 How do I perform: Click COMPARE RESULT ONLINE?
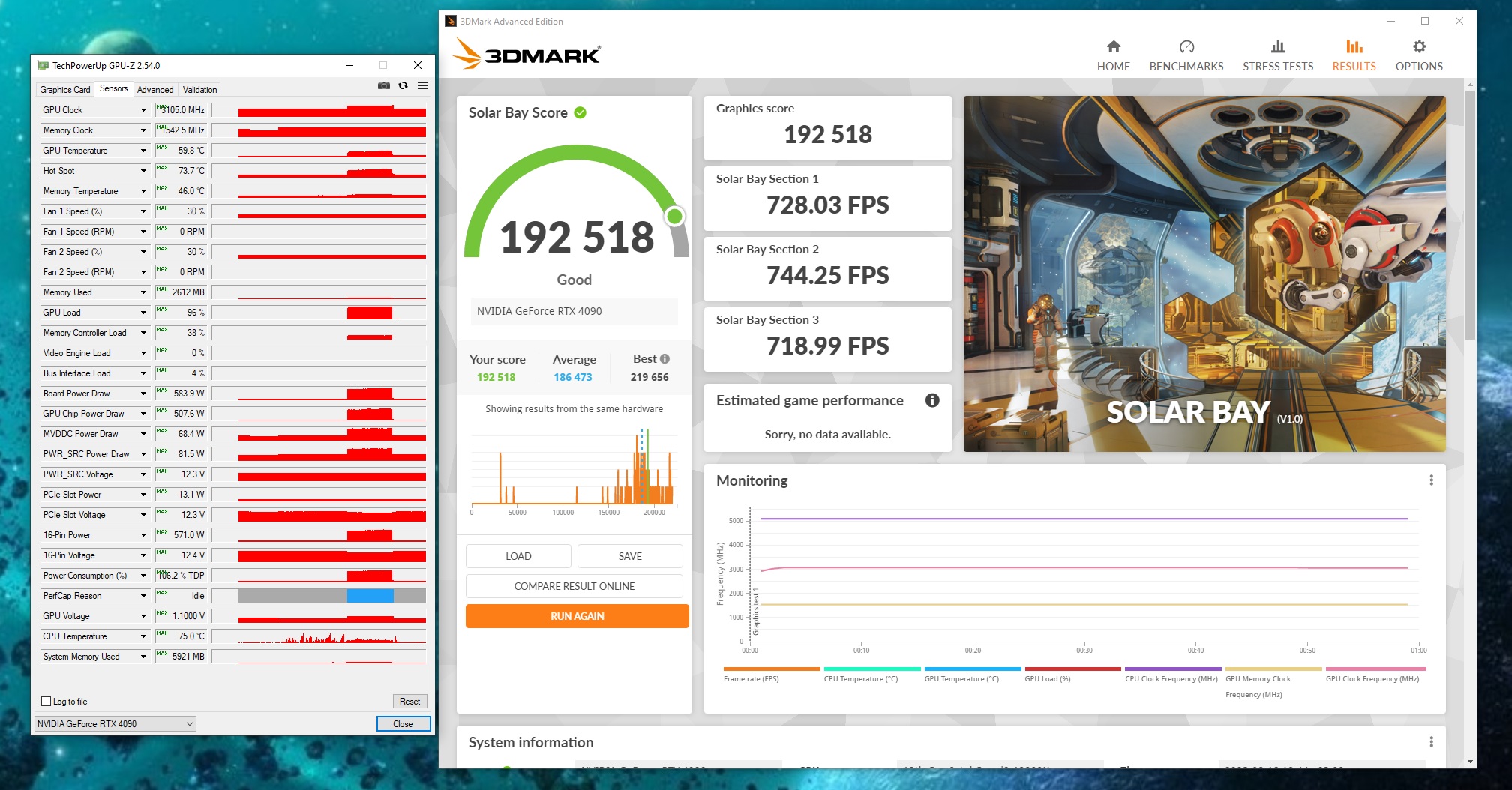coord(574,586)
